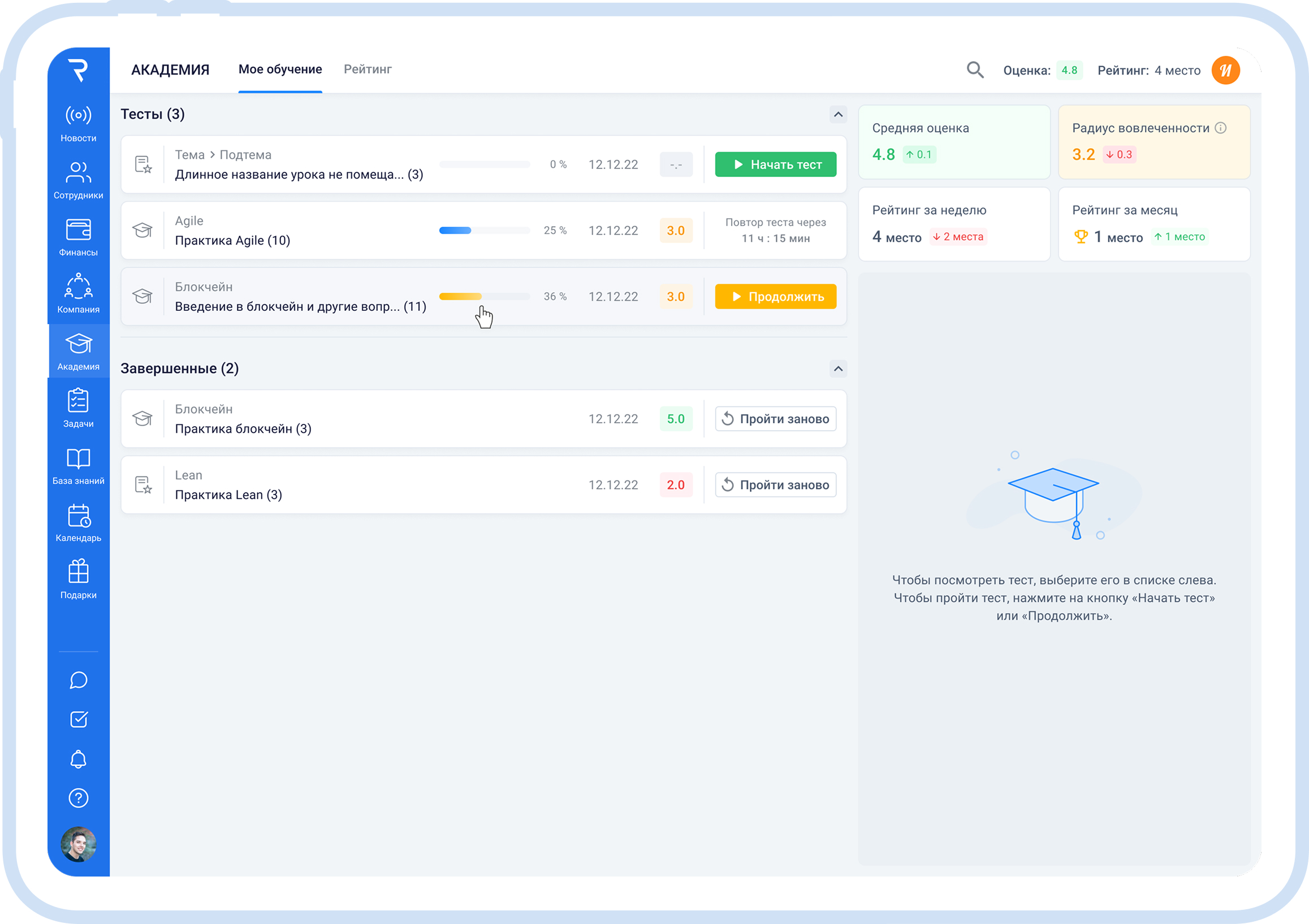Image resolution: width=1309 pixels, height=924 pixels.
Task: Click the graduation cap icon in the Введение в блокчейн row
Action: 142,296
